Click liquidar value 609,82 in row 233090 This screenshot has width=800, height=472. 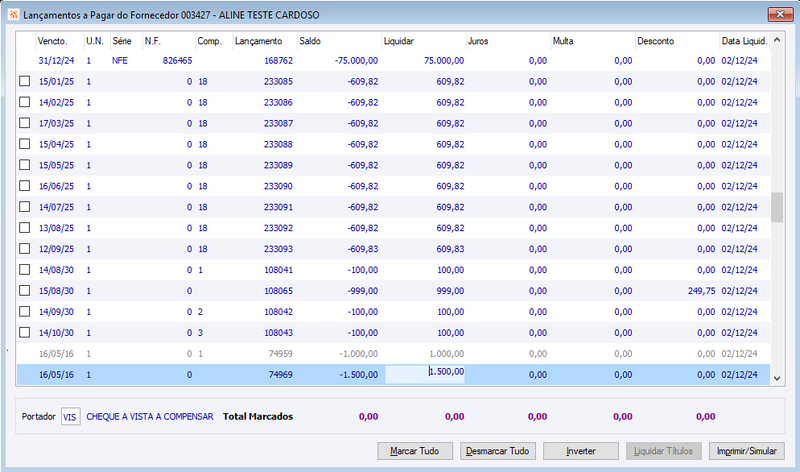point(450,186)
